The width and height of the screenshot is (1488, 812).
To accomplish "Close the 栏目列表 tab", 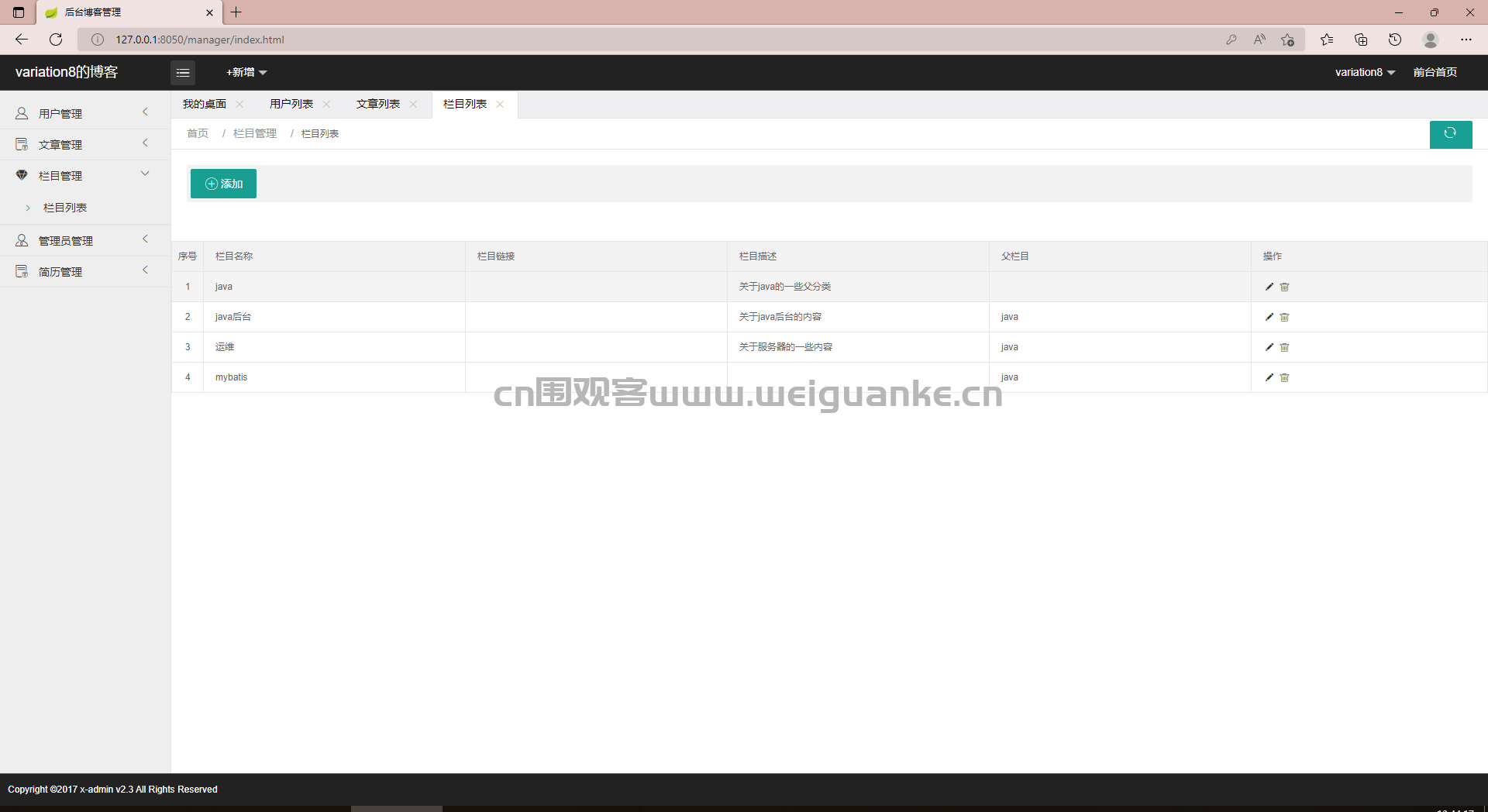I will 500,105.
